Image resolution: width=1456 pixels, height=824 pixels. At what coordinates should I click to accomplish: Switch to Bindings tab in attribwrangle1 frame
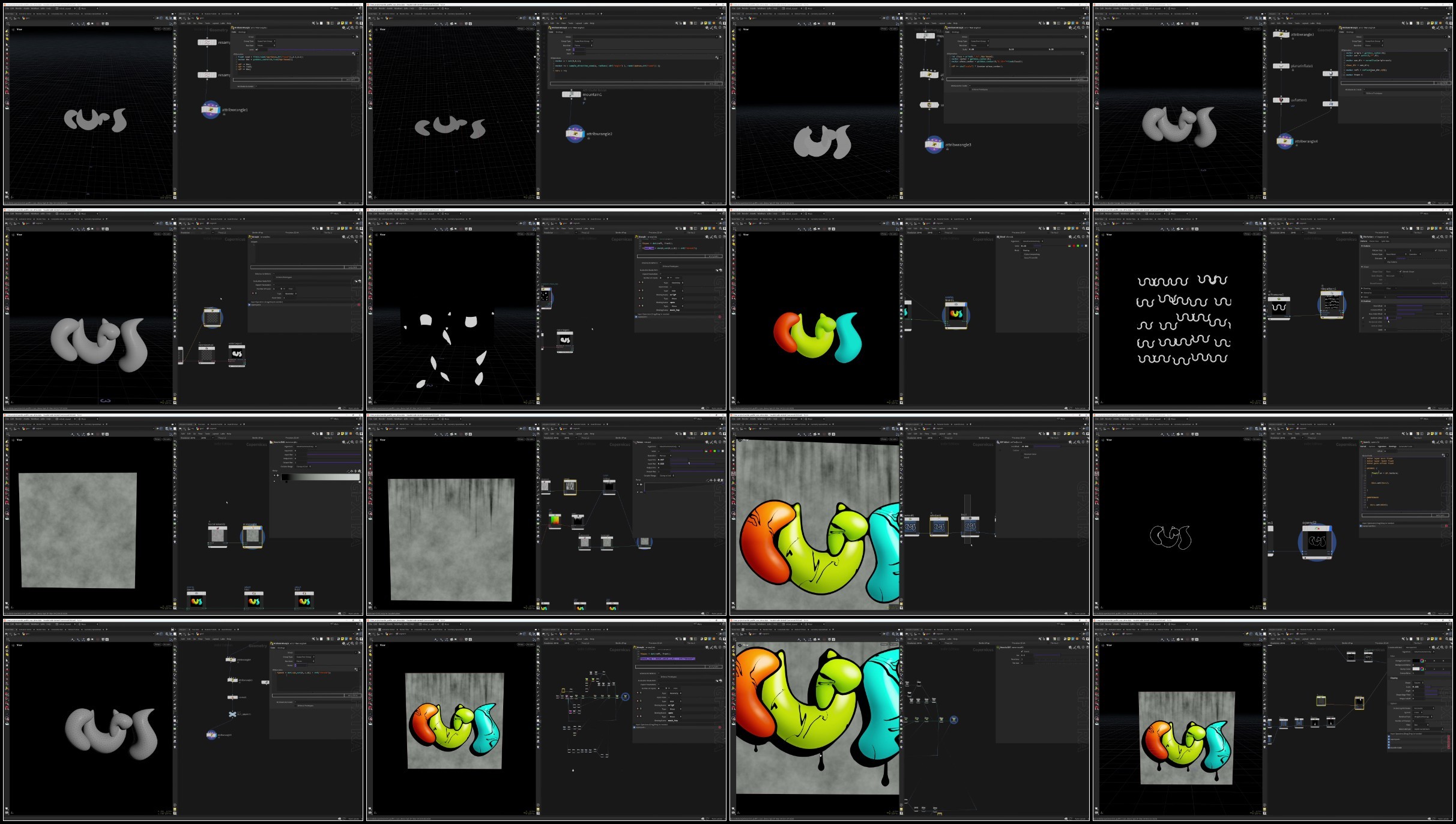tap(243, 32)
